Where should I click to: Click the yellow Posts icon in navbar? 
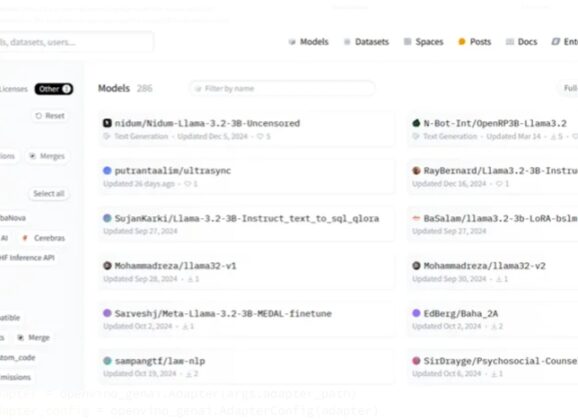click(x=462, y=42)
